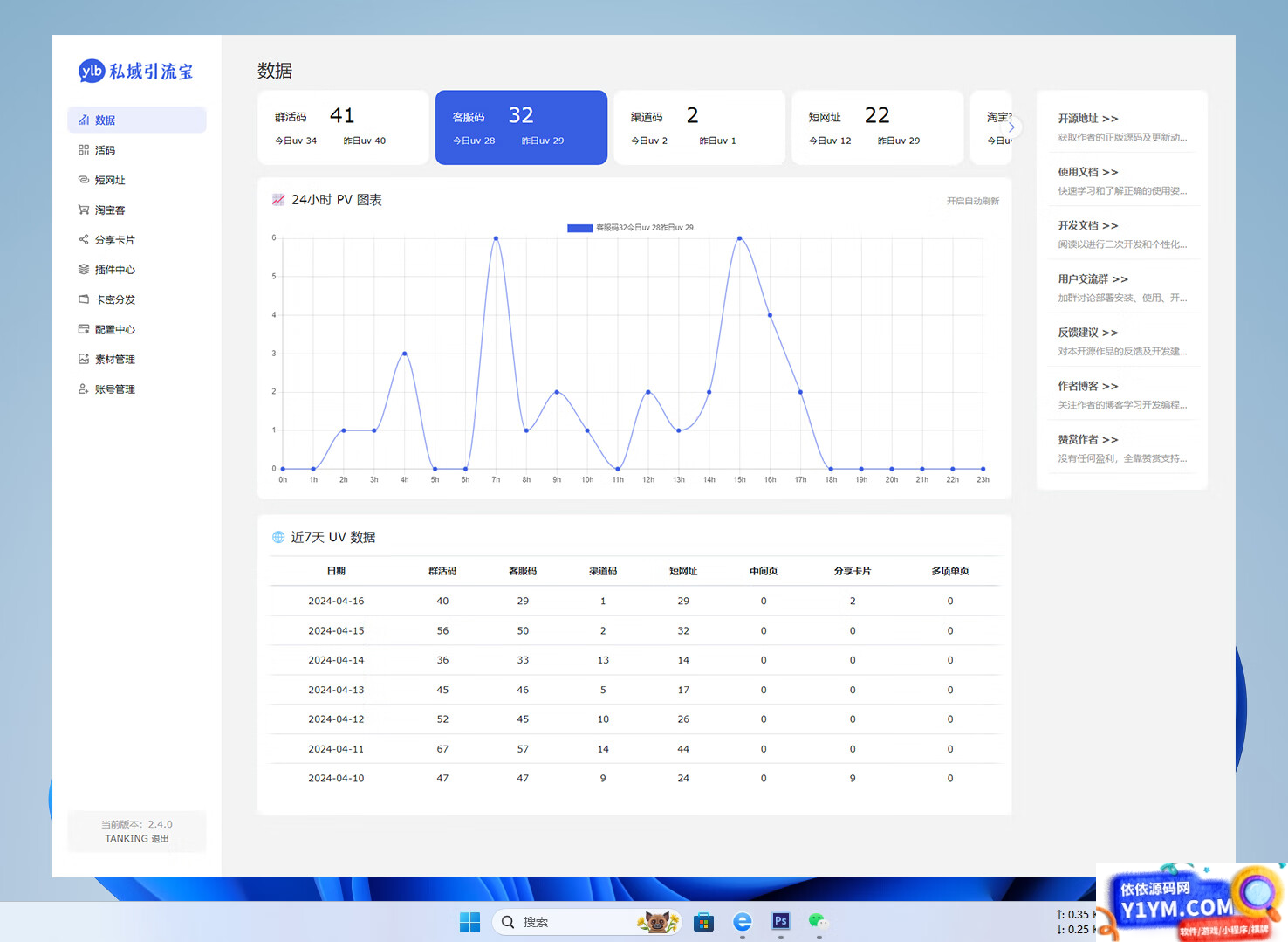Open the 作者博客 >> link

(x=1088, y=386)
